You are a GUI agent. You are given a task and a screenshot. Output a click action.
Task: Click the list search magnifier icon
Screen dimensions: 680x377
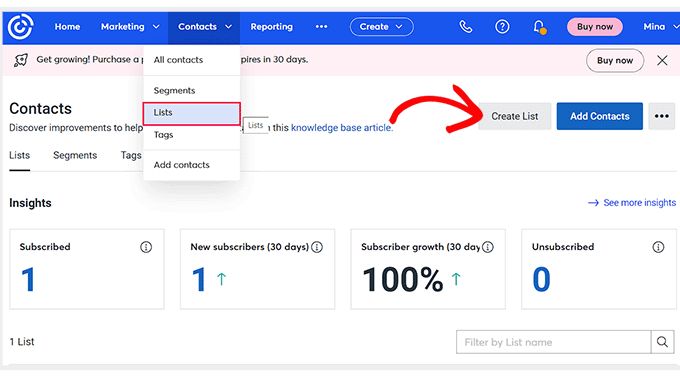click(x=662, y=342)
